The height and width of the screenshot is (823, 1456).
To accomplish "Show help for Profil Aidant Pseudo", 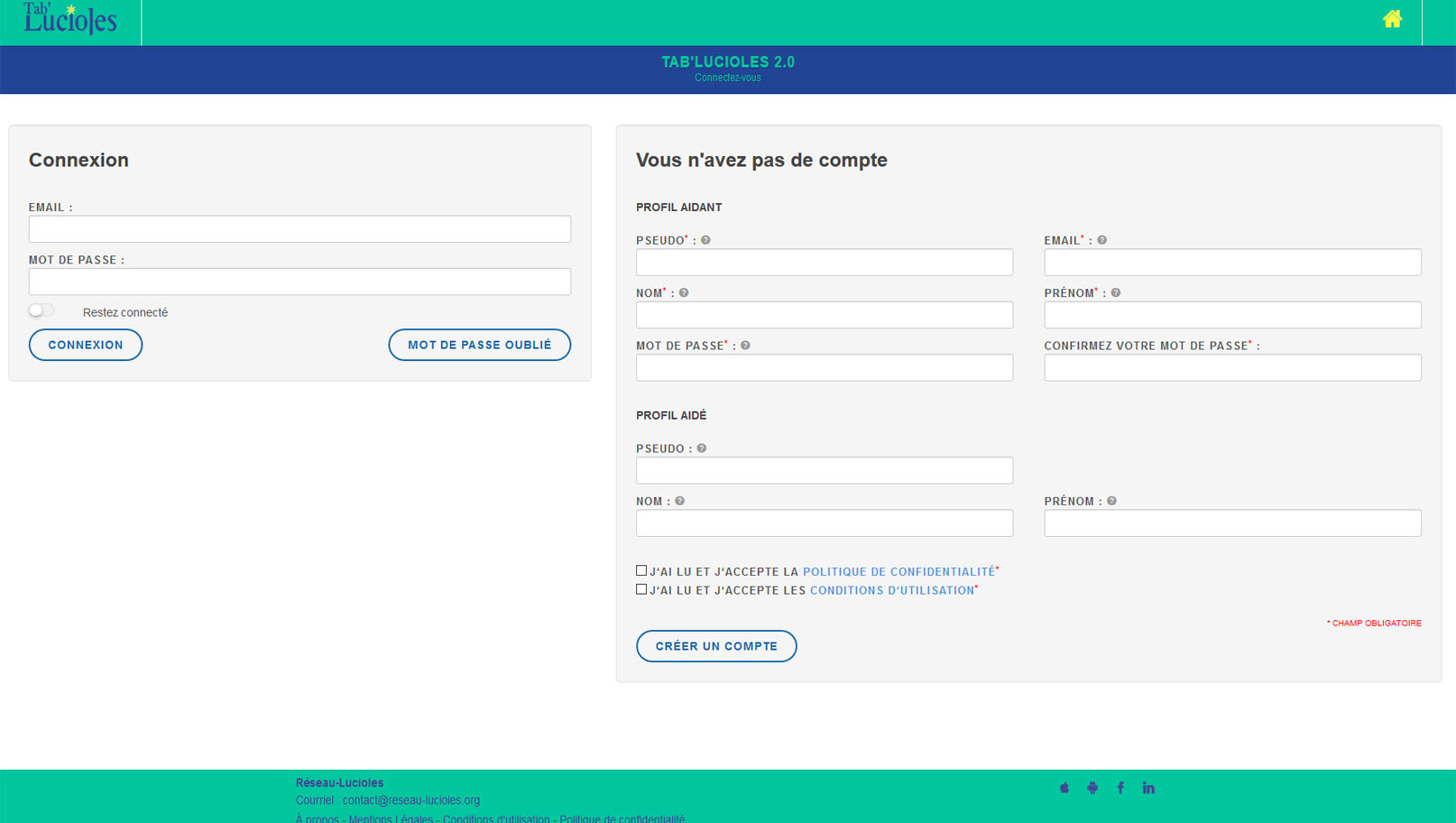I will [x=705, y=240].
